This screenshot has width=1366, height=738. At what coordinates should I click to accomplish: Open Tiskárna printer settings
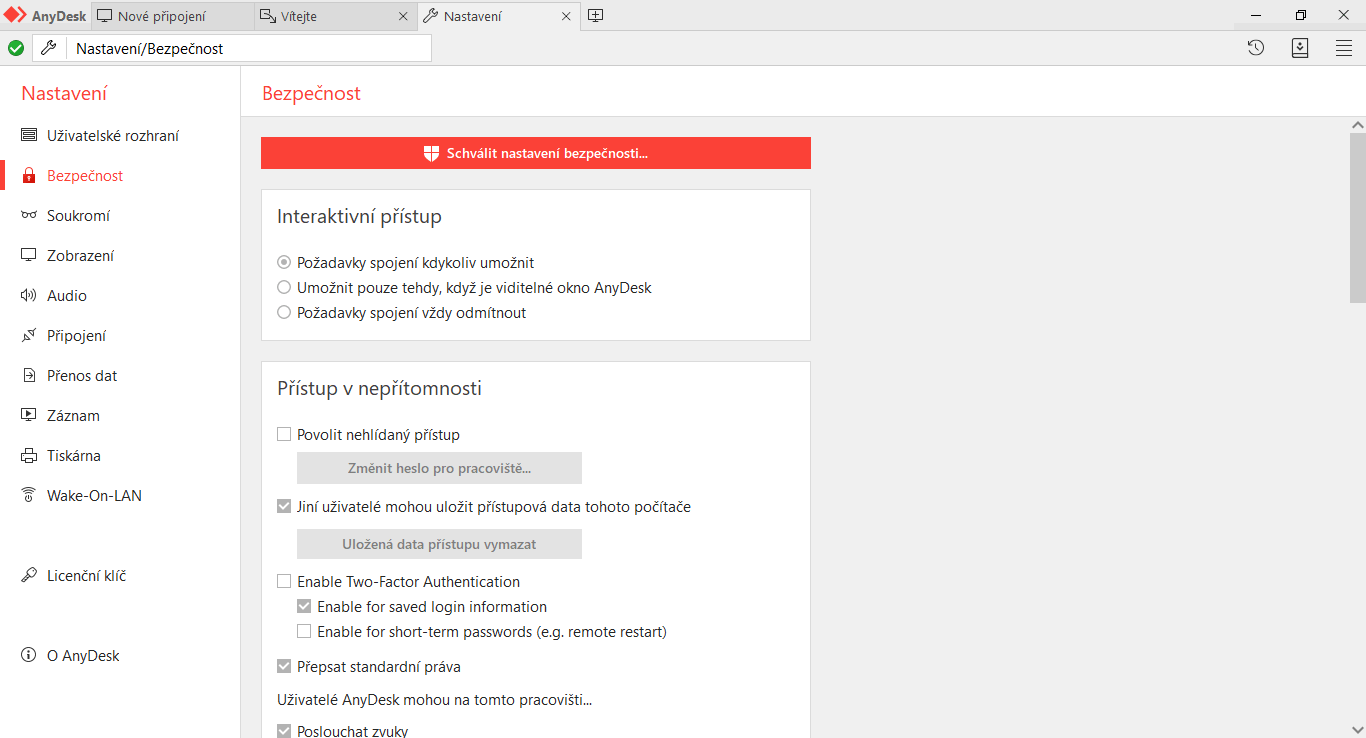point(73,456)
